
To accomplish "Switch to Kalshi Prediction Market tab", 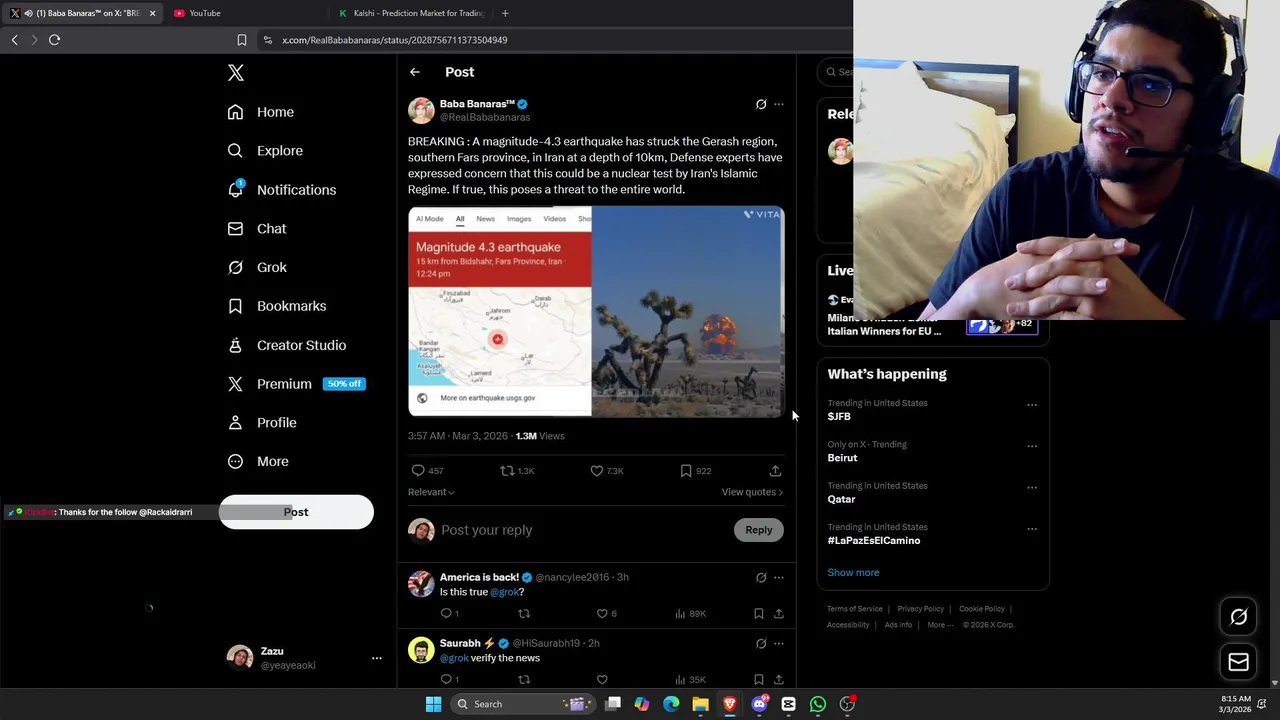I will pyautogui.click(x=410, y=13).
